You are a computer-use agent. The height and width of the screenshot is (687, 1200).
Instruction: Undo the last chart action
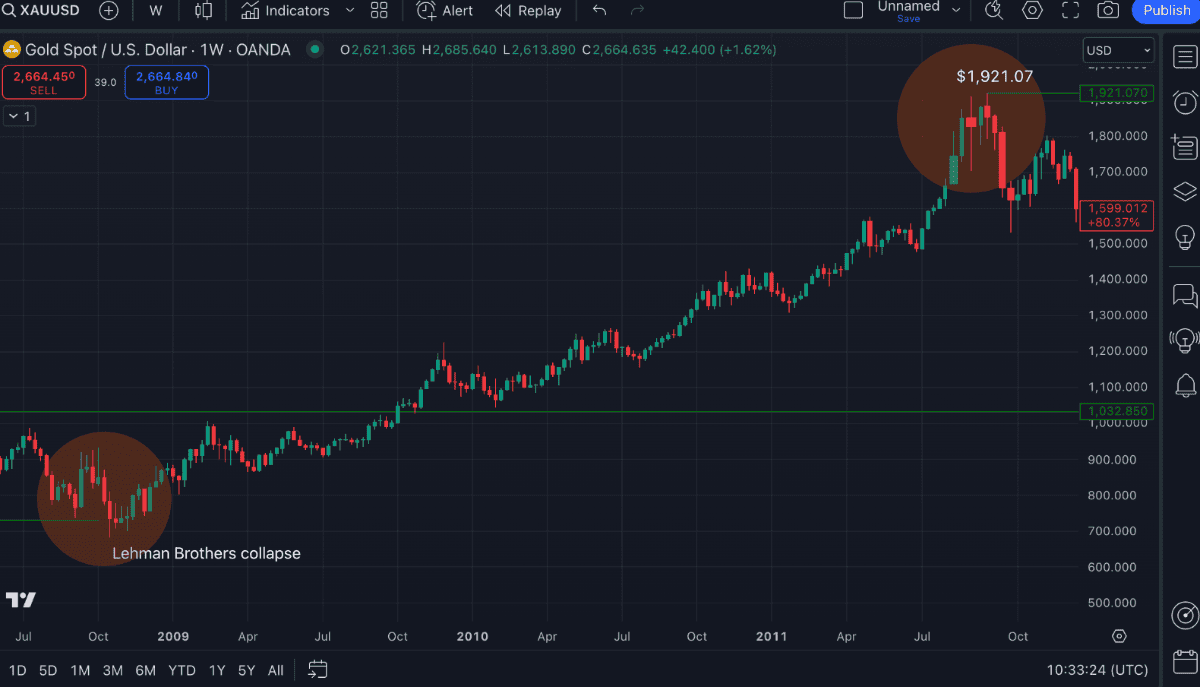tap(599, 11)
